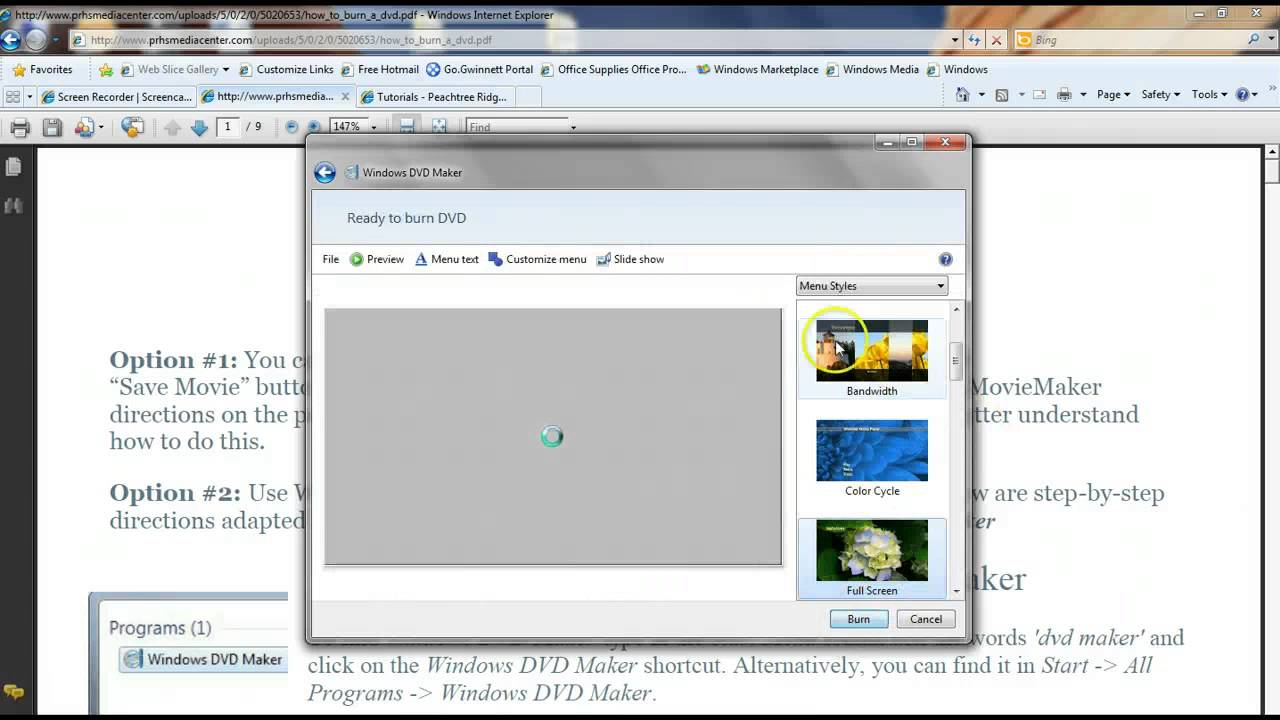The height and width of the screenshot is (720, 1280).
Task: Click the menu styles list scroll down arrow
Action: [x=956, y=591]
